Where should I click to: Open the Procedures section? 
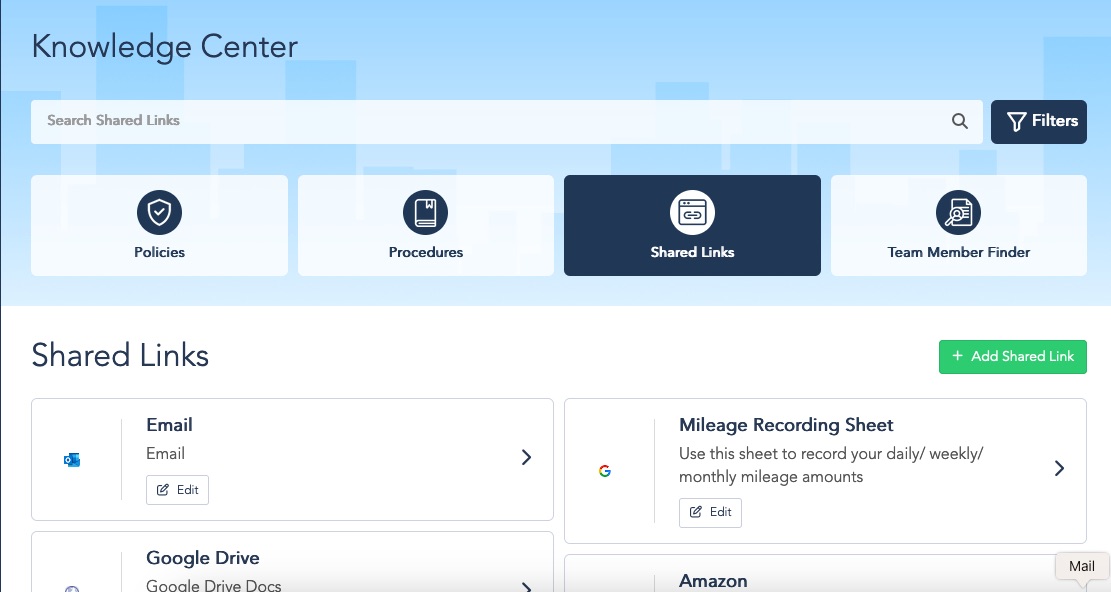(426, 225)
